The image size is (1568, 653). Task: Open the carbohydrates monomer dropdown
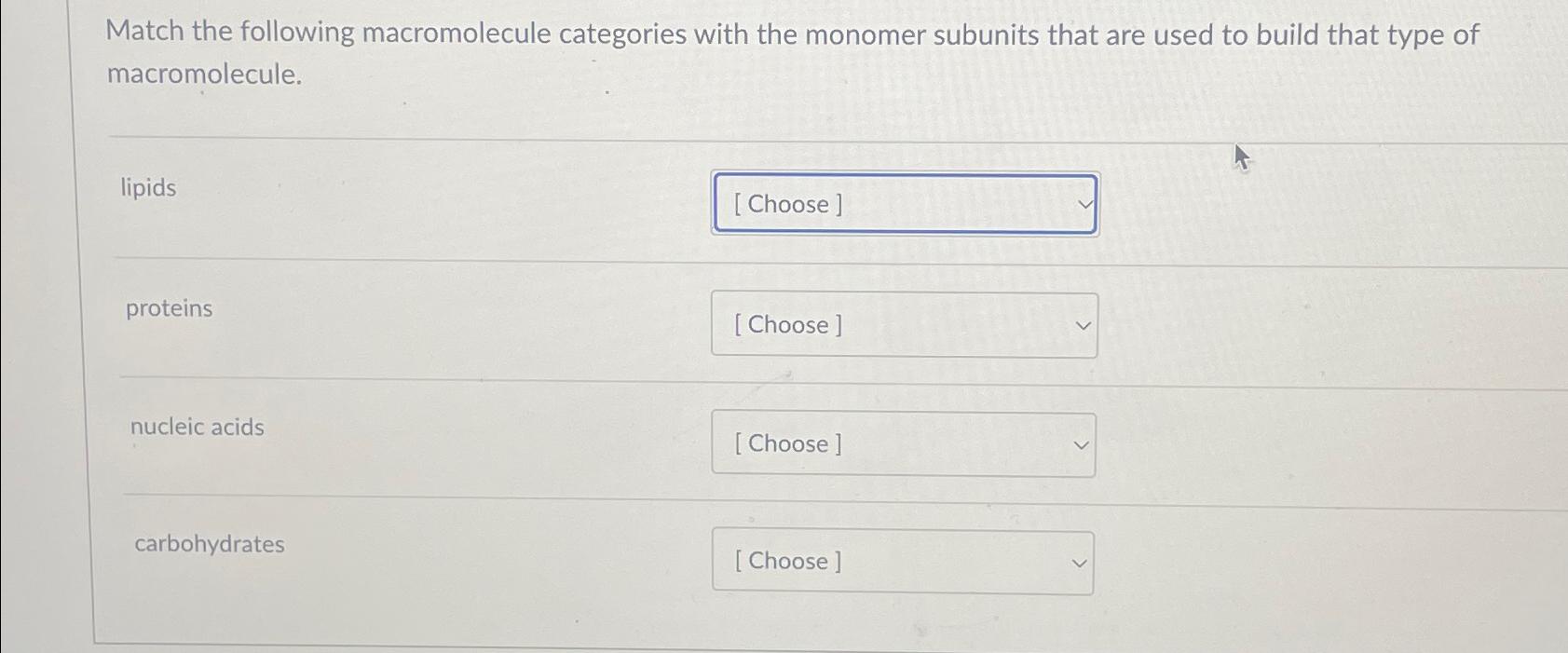[902, 561]
